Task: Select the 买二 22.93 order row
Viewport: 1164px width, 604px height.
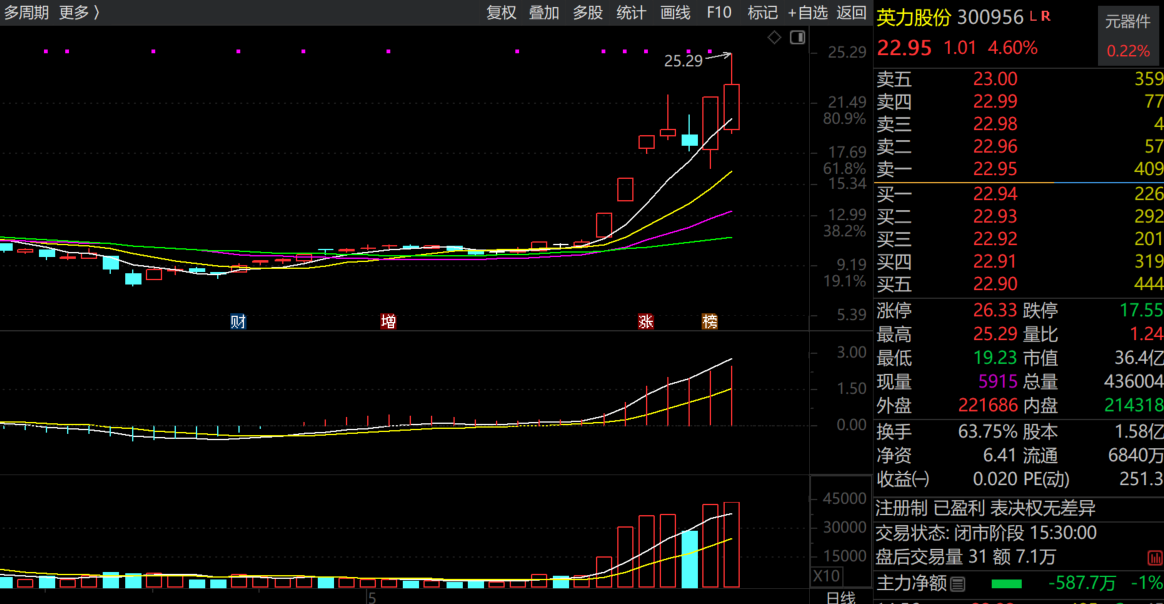Action: (1019, 217)
